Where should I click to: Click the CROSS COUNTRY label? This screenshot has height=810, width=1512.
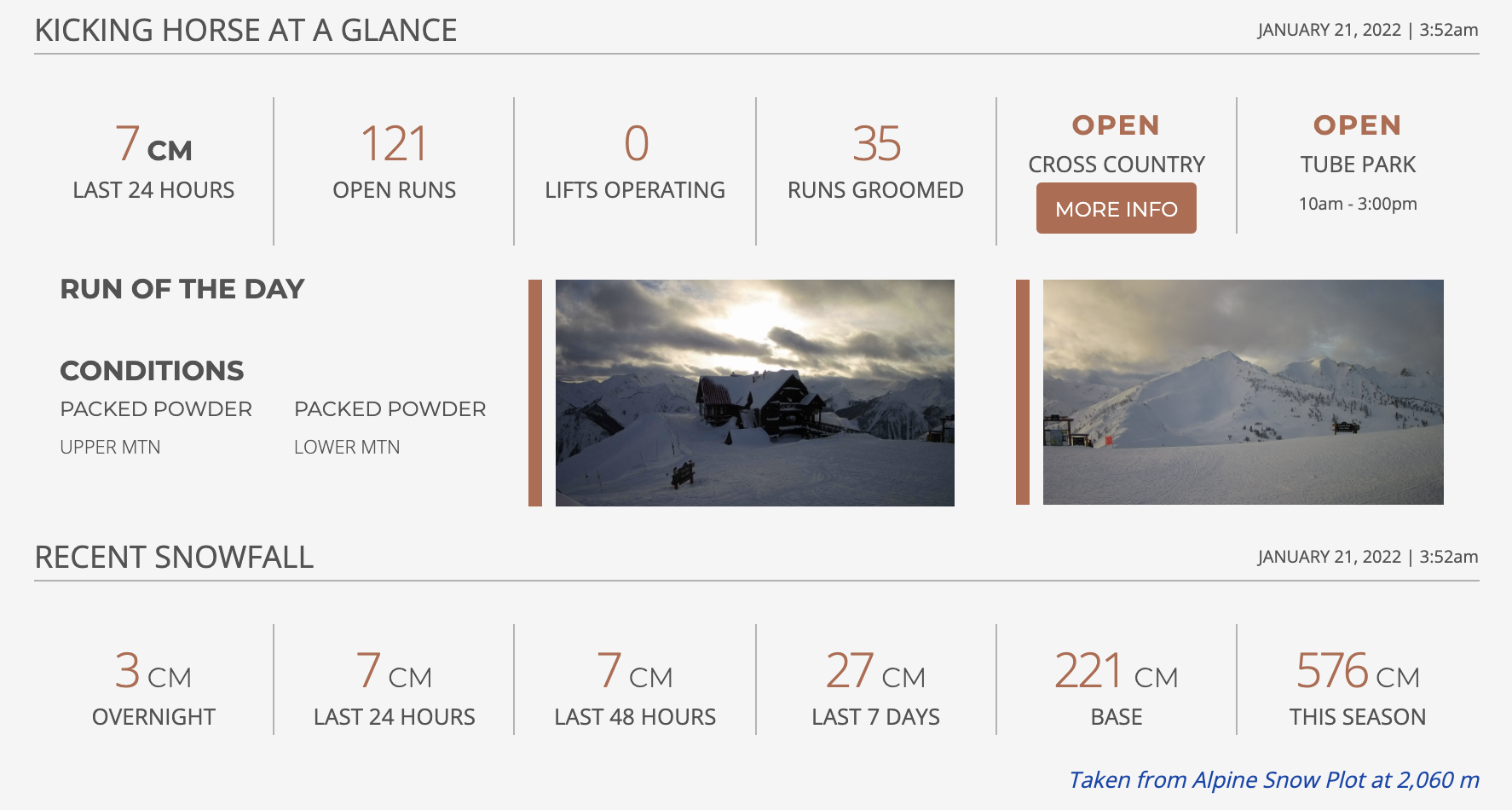click(1117, 165)
